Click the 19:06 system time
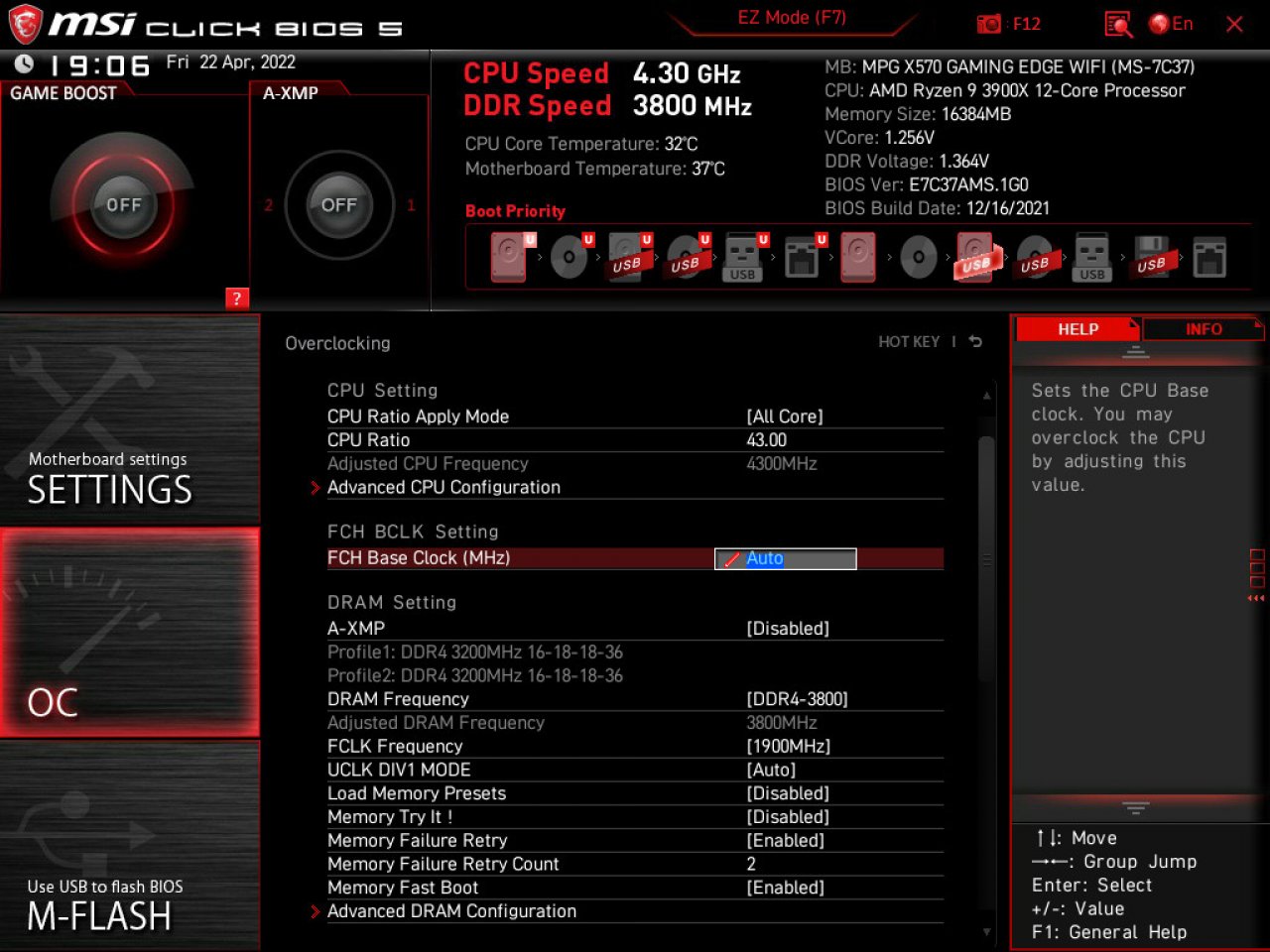The height and width of the screenshot is (952, 1270). (x=99, y=65)
